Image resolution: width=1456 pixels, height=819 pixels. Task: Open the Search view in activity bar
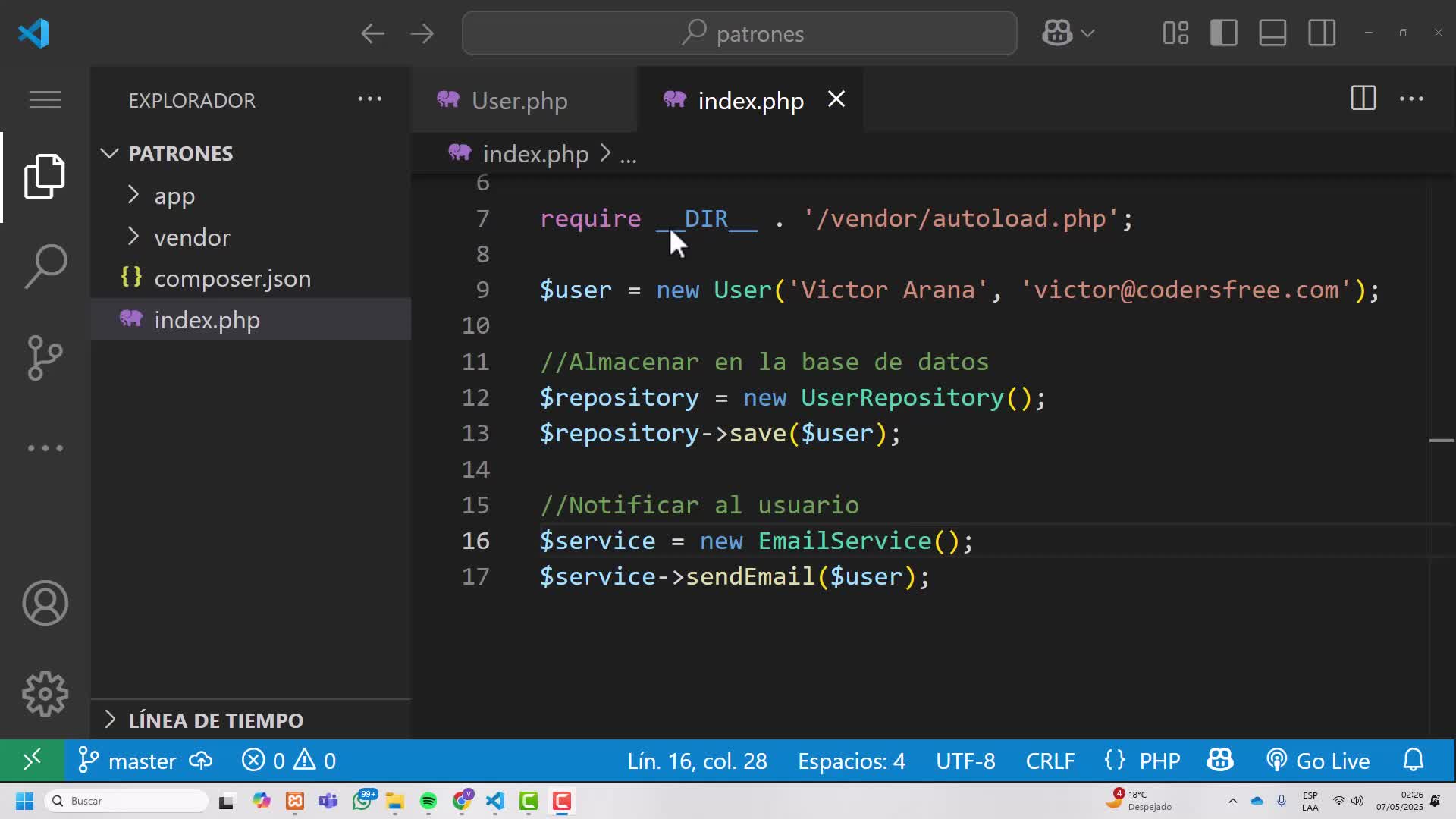coord(45,266)
